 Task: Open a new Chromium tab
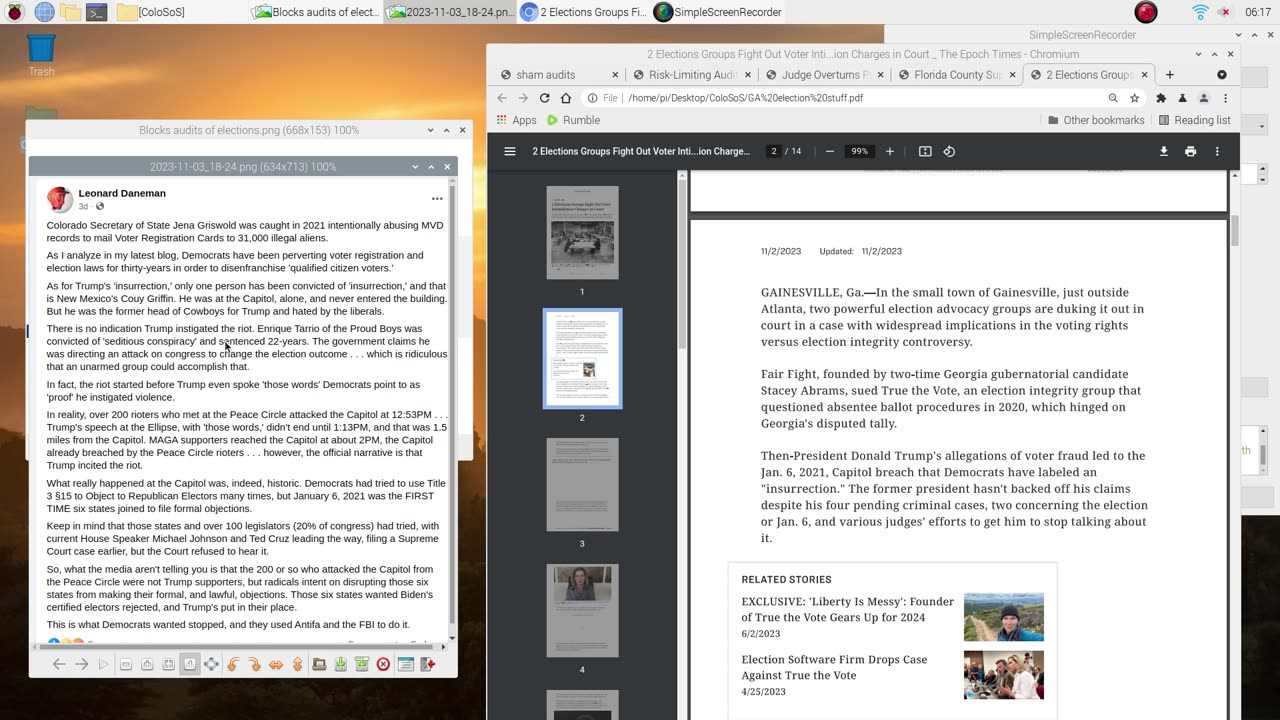(1169, 75)
